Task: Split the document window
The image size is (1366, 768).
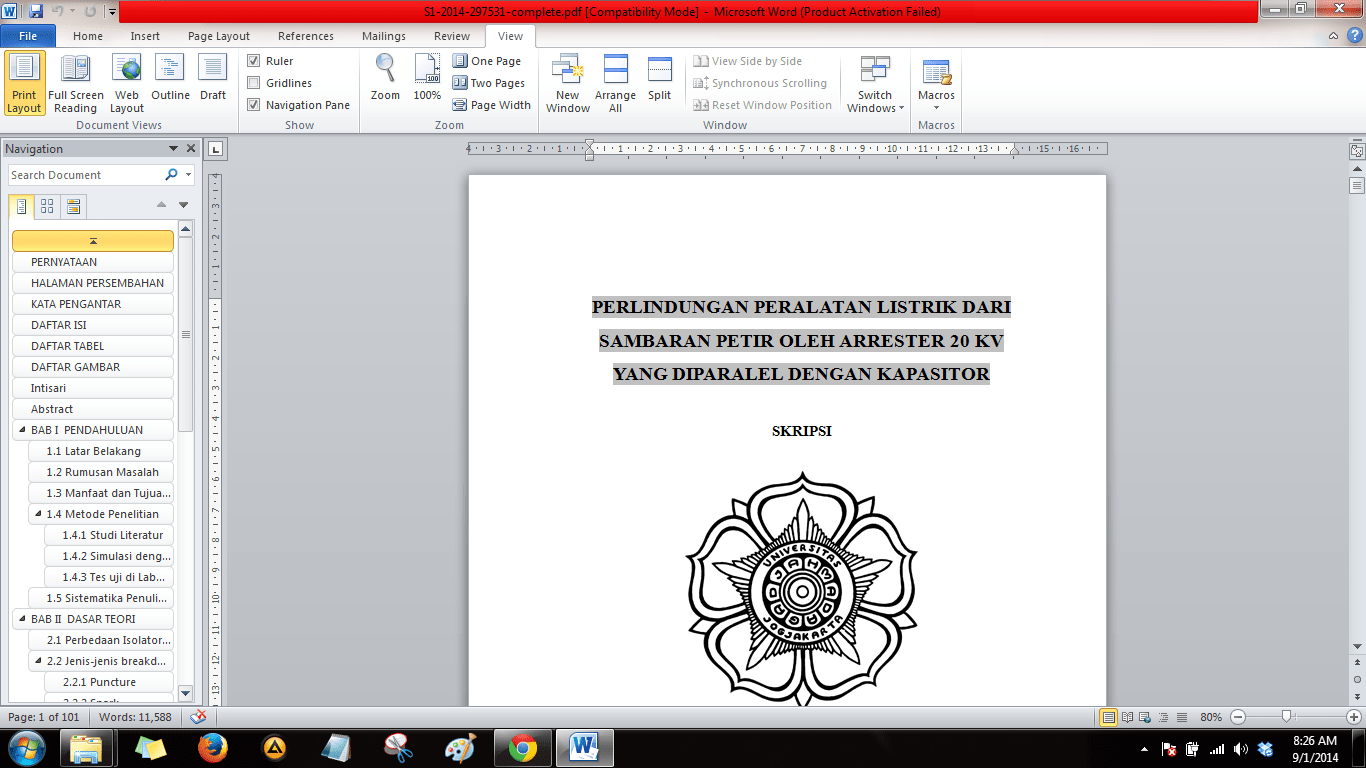Action: (659, 78)
